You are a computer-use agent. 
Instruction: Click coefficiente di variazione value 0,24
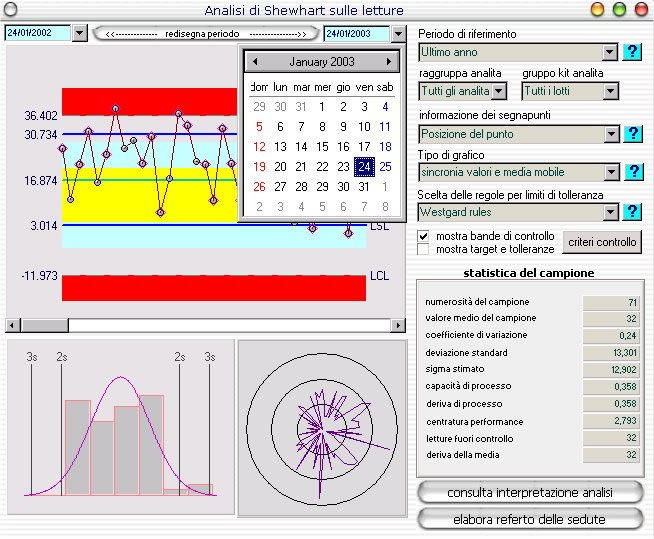coord(611,335)
